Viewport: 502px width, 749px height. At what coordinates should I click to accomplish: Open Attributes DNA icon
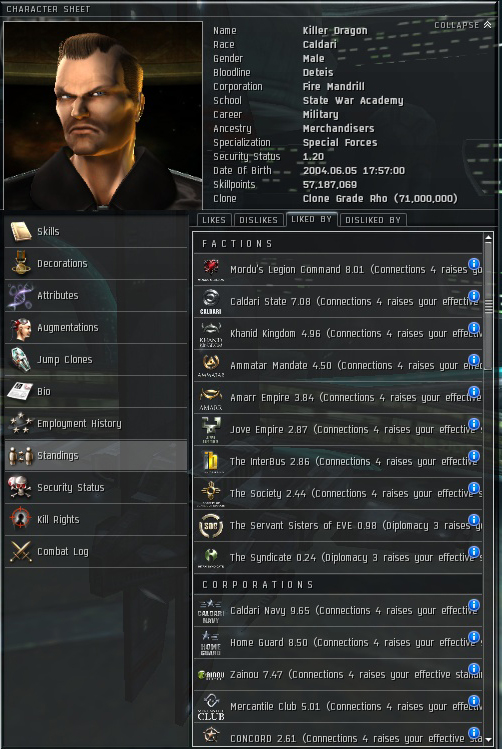20,295
